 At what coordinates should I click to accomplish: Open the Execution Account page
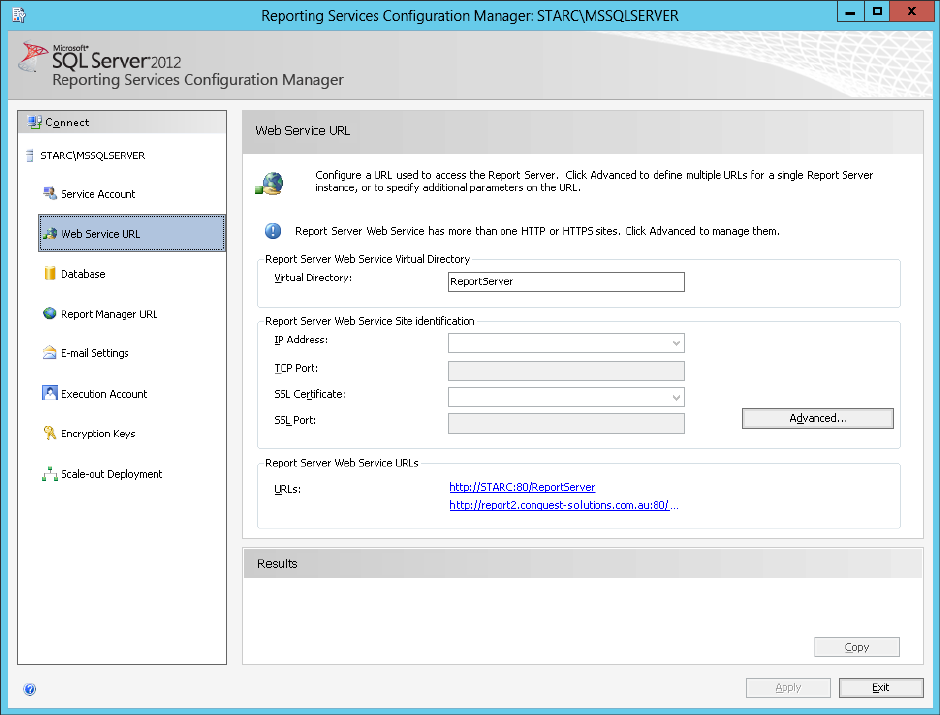click(x=104, y=394)
